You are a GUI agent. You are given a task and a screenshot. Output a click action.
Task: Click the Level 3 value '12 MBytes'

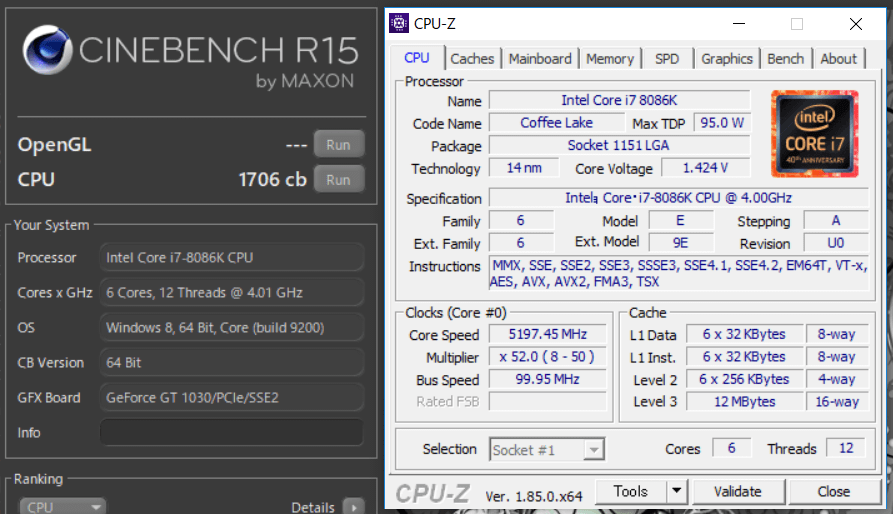pos(744,401)
